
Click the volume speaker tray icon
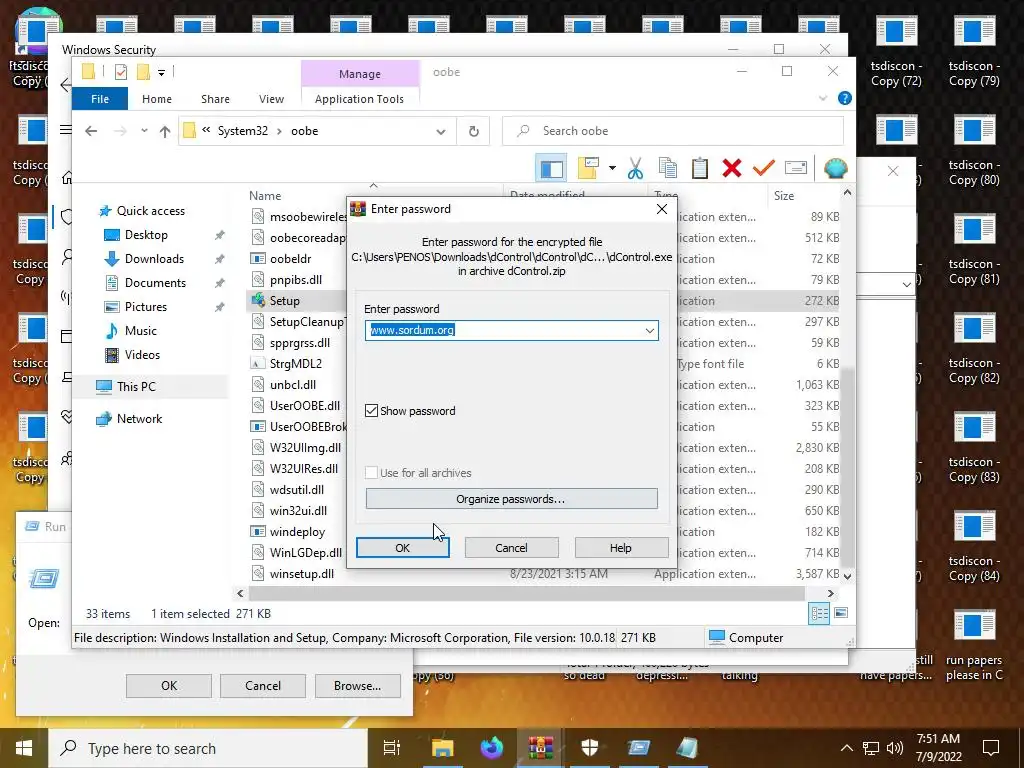coord(895,748)
